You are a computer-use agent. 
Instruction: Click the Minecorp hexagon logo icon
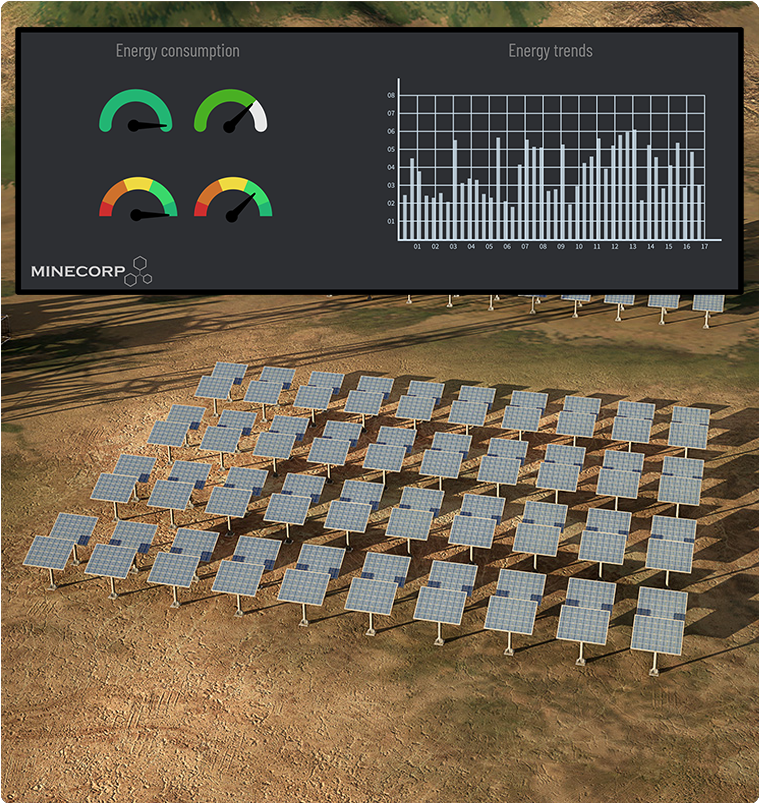(x=137, y=270)
